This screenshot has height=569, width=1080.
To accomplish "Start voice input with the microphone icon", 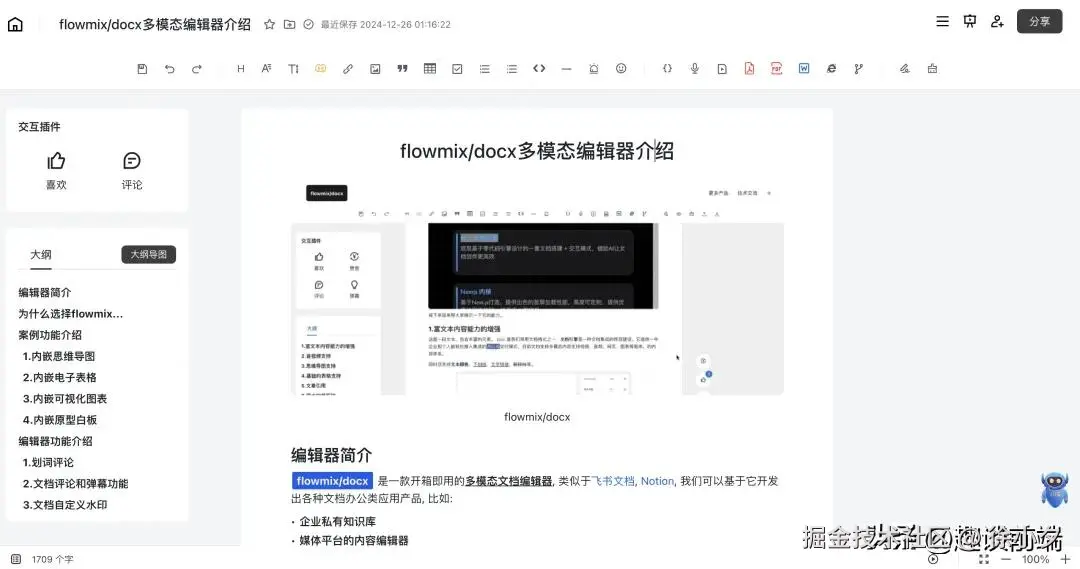I will [x=694, y=69].
